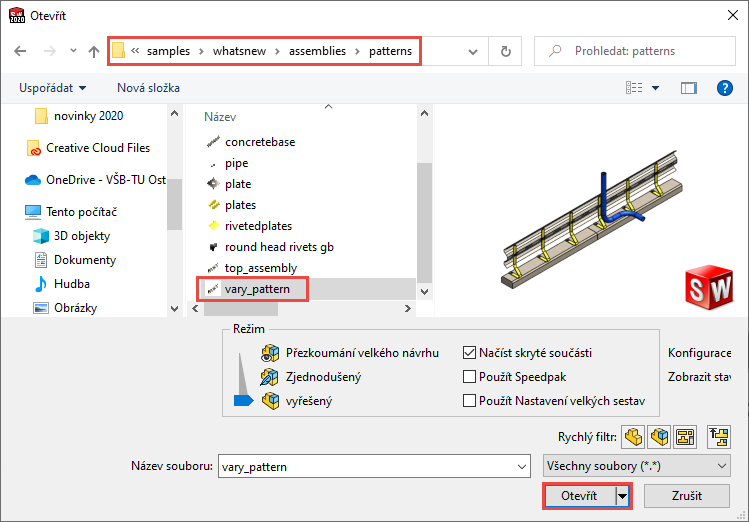This screenshot has width=749, height=522.
Task: Open the Uspořádat menu
Action: [53, 88]
